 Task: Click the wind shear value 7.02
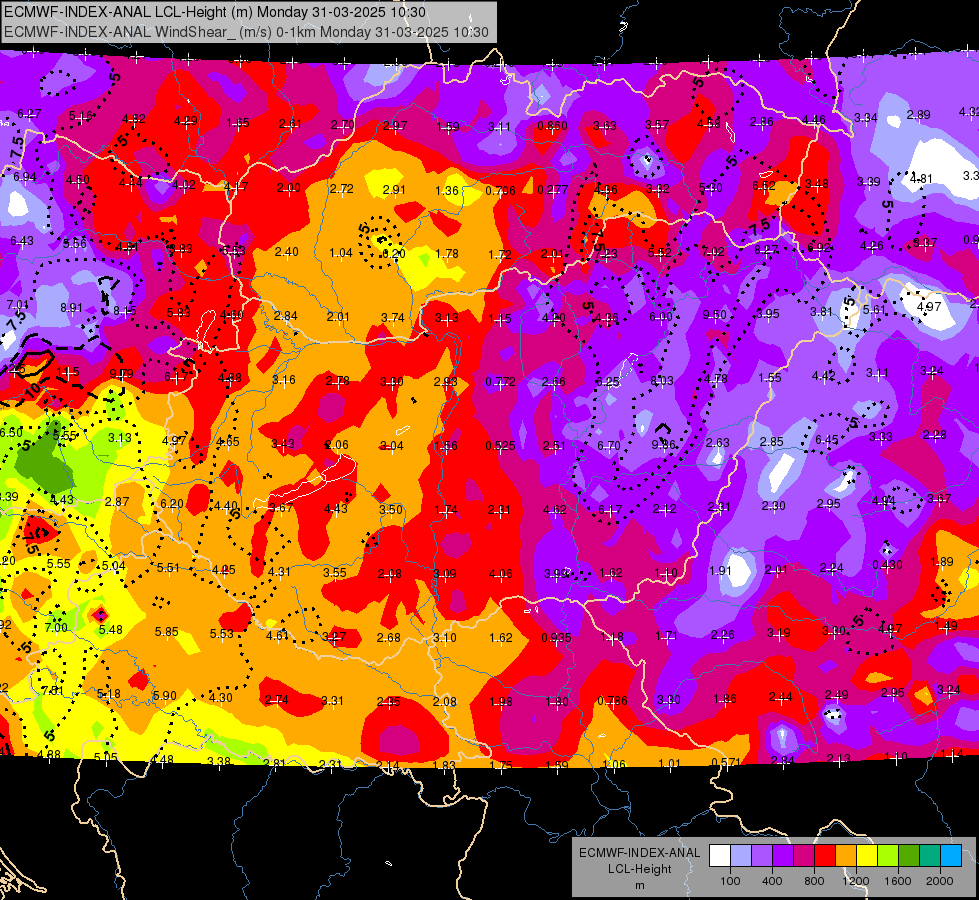[713, 252]
